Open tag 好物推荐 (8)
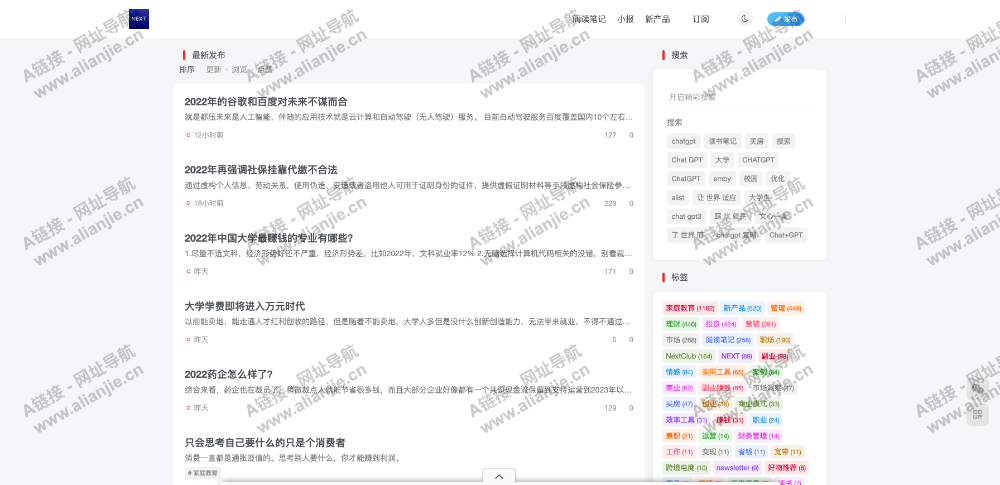The image size is (1000, 485). pos(786,468)
